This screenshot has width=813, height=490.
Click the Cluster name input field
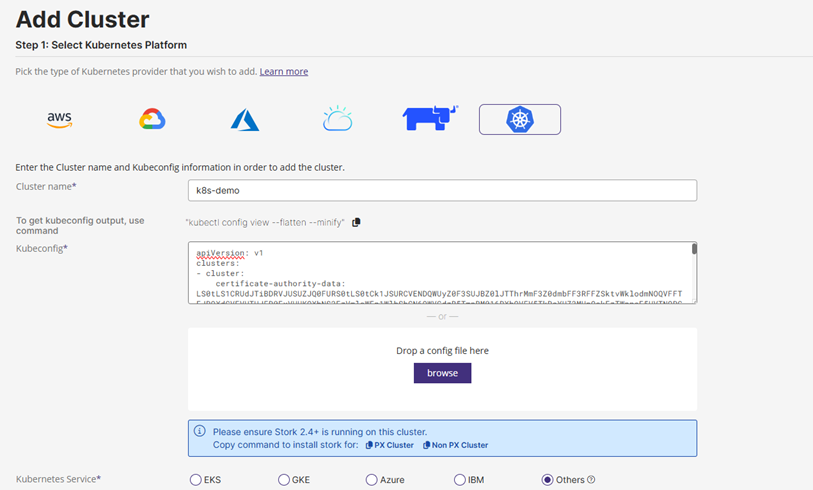pos(442,190)
